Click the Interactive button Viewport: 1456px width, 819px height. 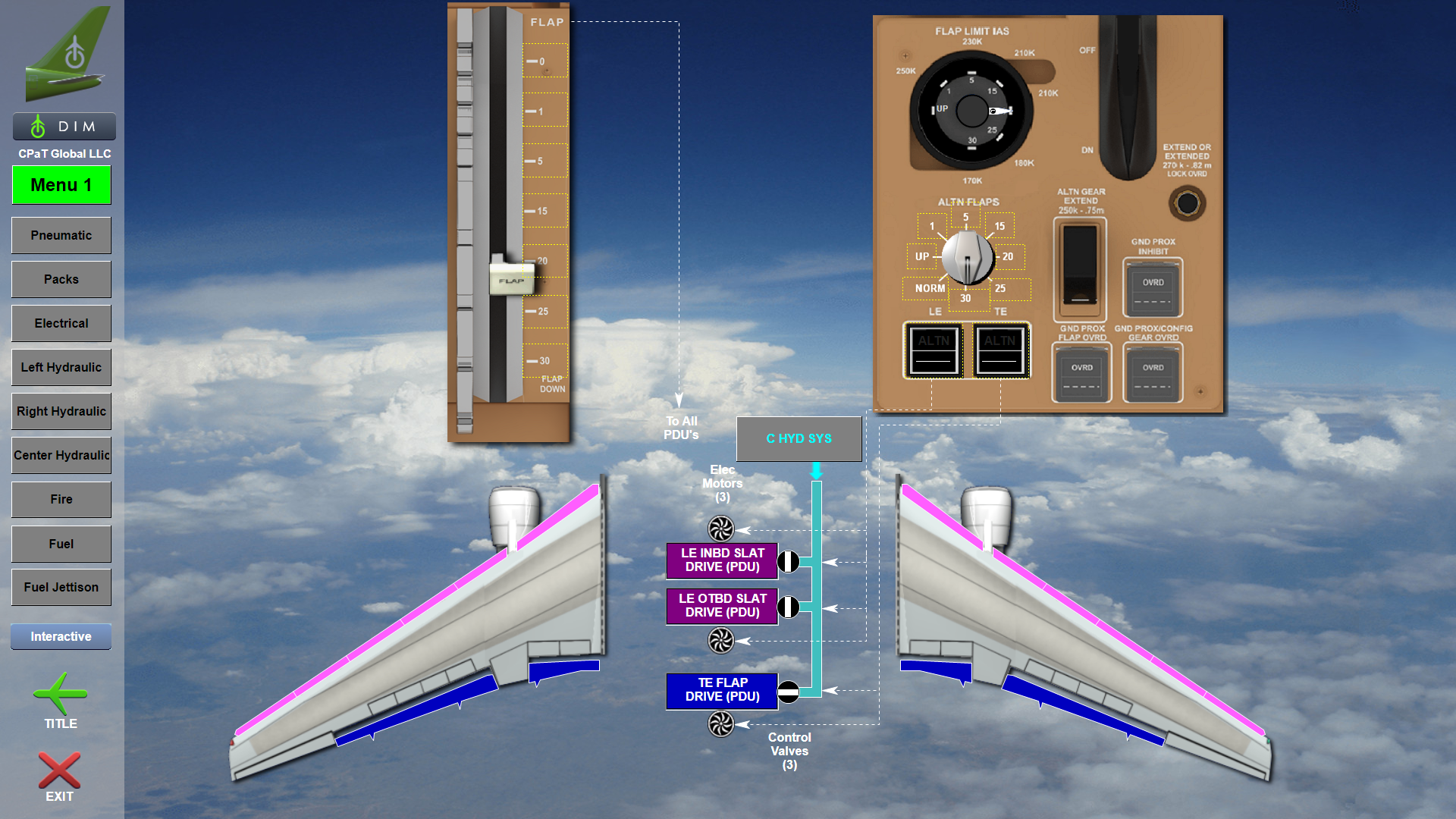click(61, 636)
